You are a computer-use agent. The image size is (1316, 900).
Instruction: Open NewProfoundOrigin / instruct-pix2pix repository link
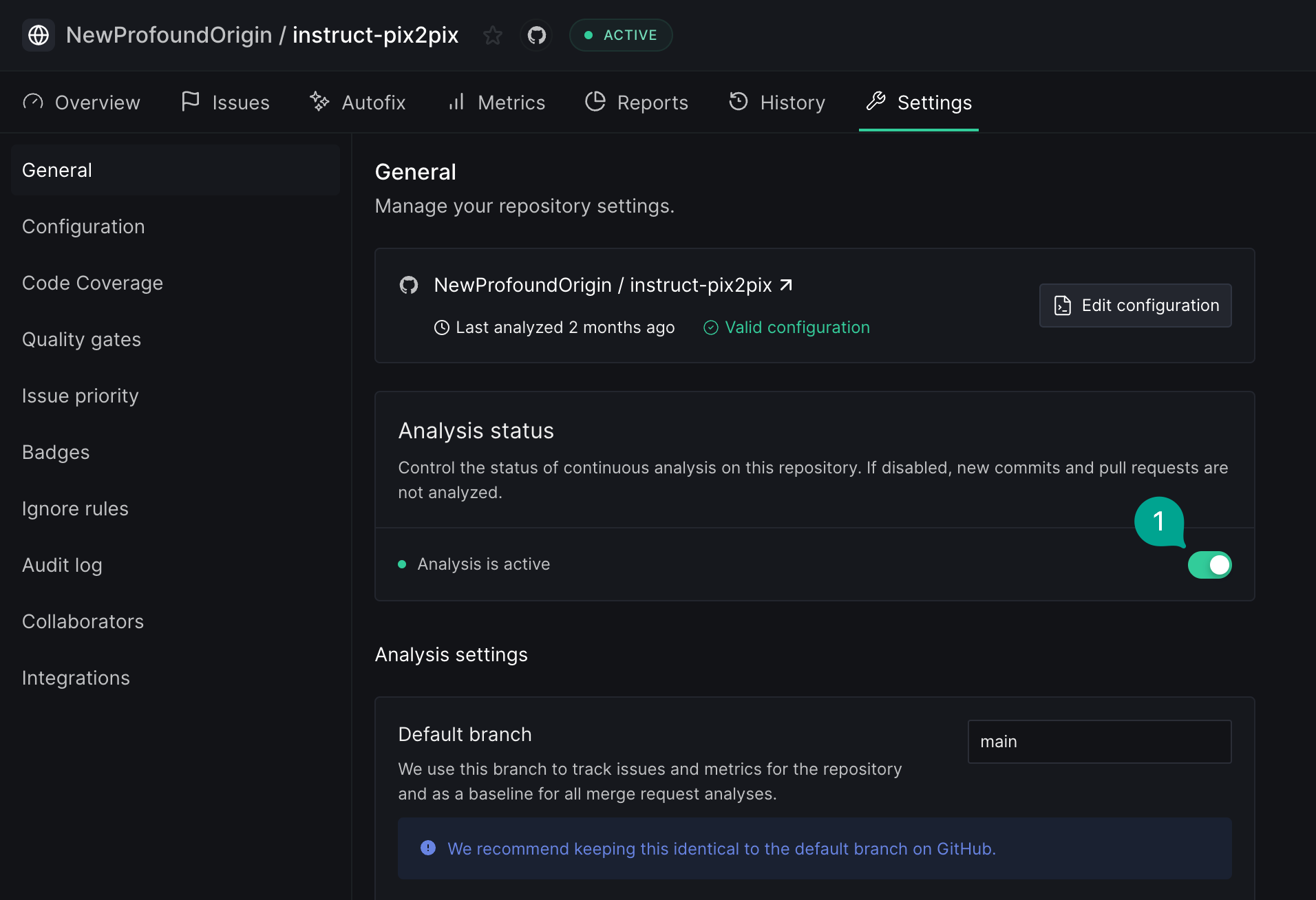point(602,285)
